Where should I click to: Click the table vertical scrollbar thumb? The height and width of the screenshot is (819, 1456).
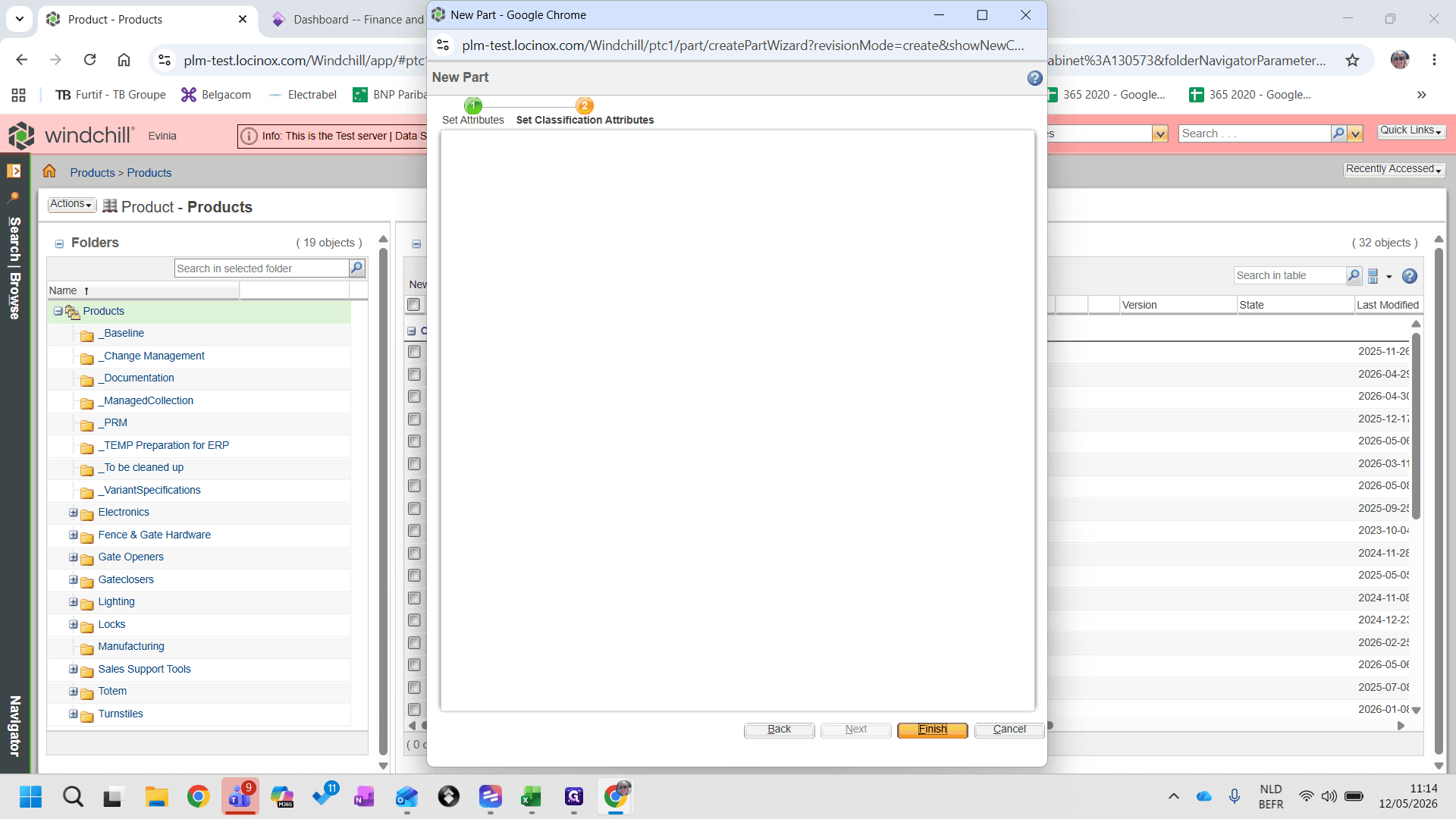[1415, 425]
